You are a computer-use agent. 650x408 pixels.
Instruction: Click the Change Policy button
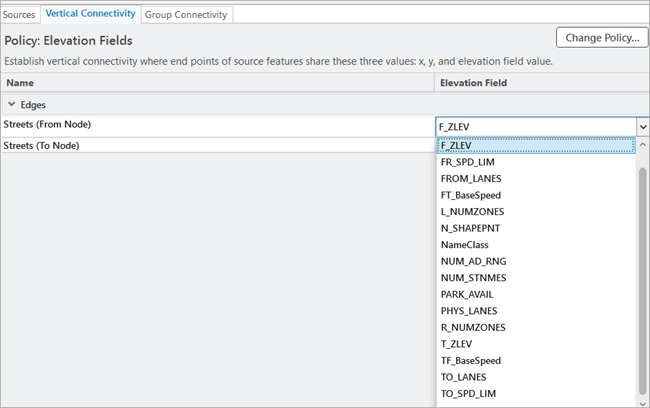[602, 39]
